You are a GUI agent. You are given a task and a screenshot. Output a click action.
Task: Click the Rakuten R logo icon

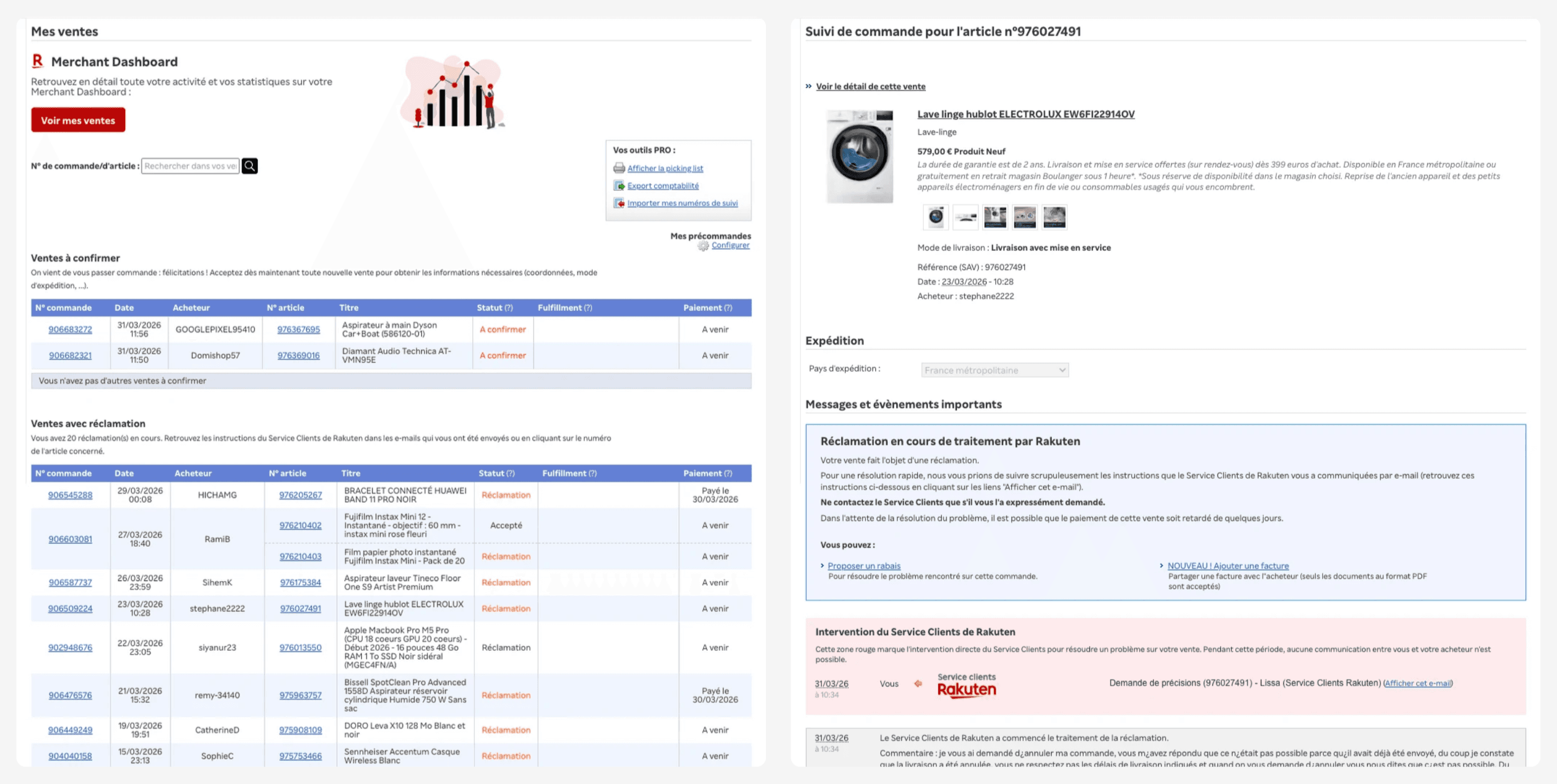tap(38, 61)
